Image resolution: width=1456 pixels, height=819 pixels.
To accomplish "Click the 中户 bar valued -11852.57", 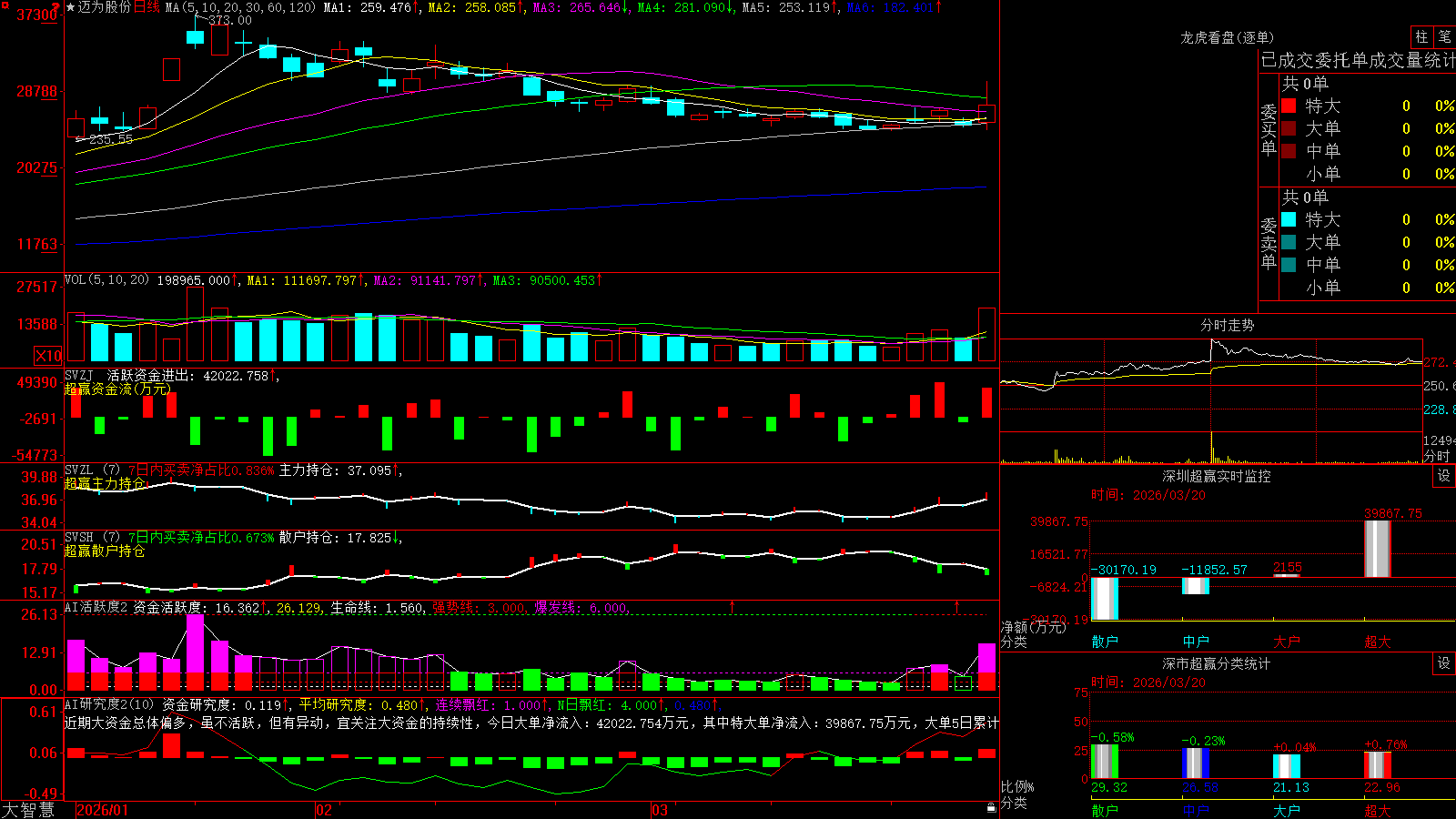I will (1196, 586).
